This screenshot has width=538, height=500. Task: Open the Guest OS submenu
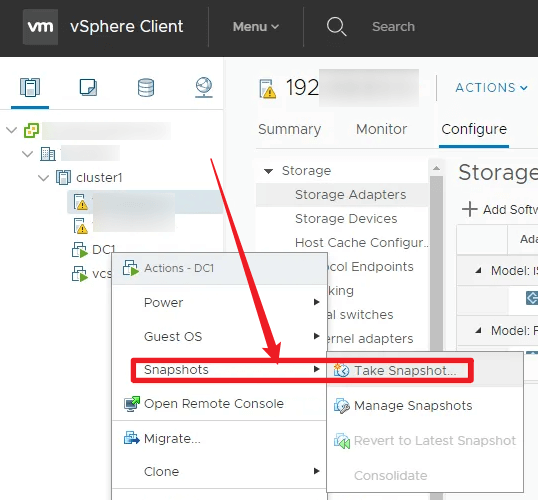(x=220, y=336)
